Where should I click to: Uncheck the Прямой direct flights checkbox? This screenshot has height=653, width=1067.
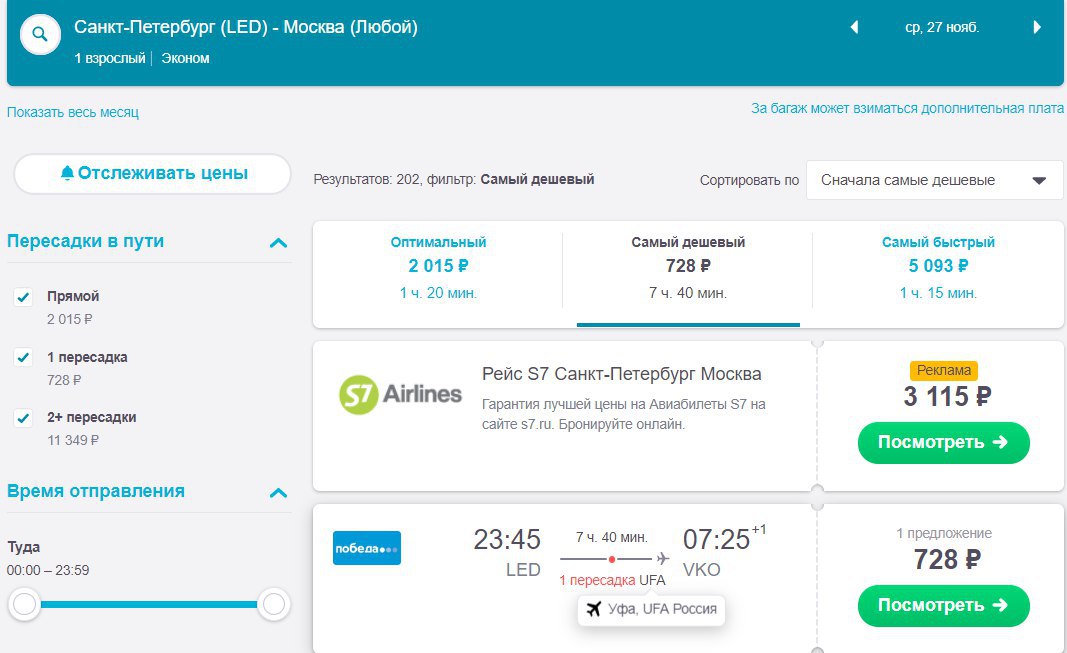point(23,297)
